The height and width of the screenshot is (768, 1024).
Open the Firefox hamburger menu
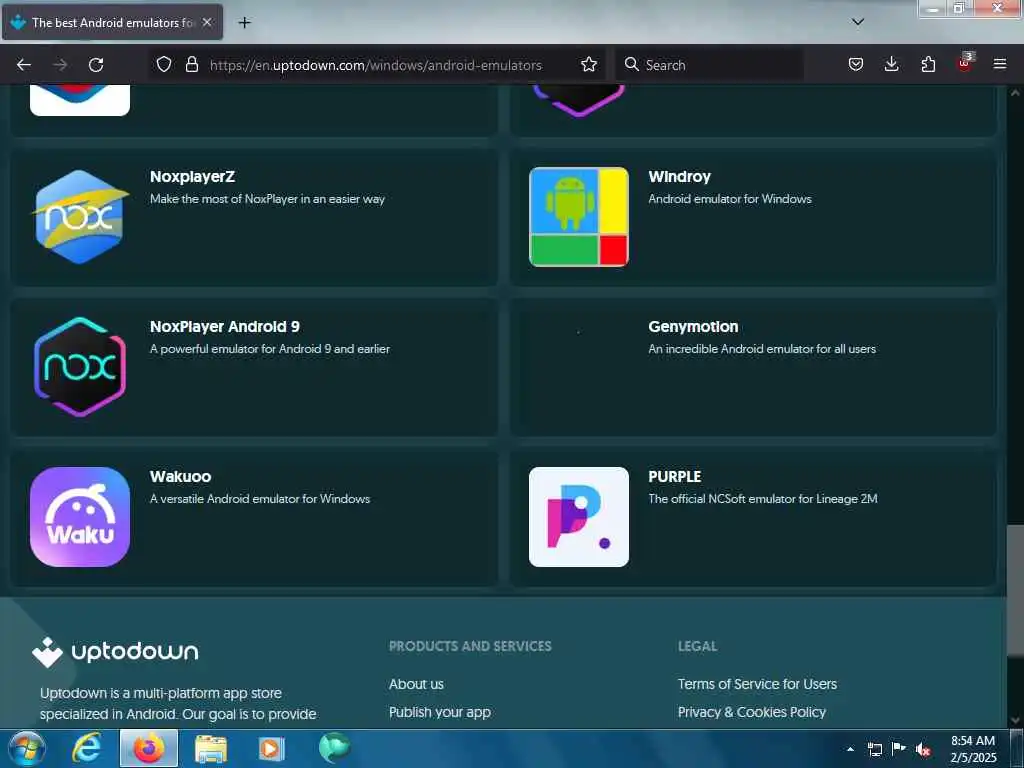click(1000, 65)
